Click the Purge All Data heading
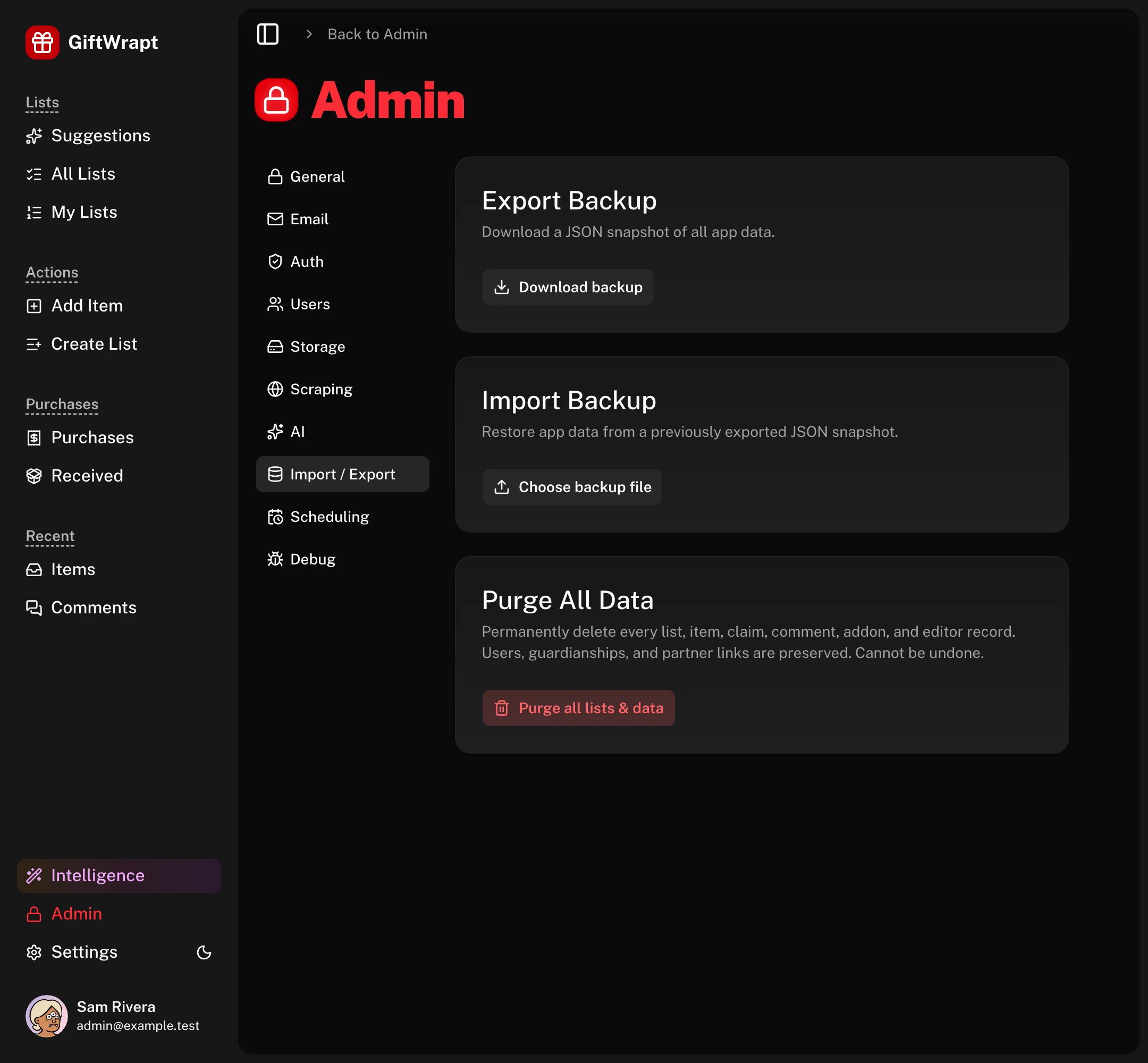 568,600
